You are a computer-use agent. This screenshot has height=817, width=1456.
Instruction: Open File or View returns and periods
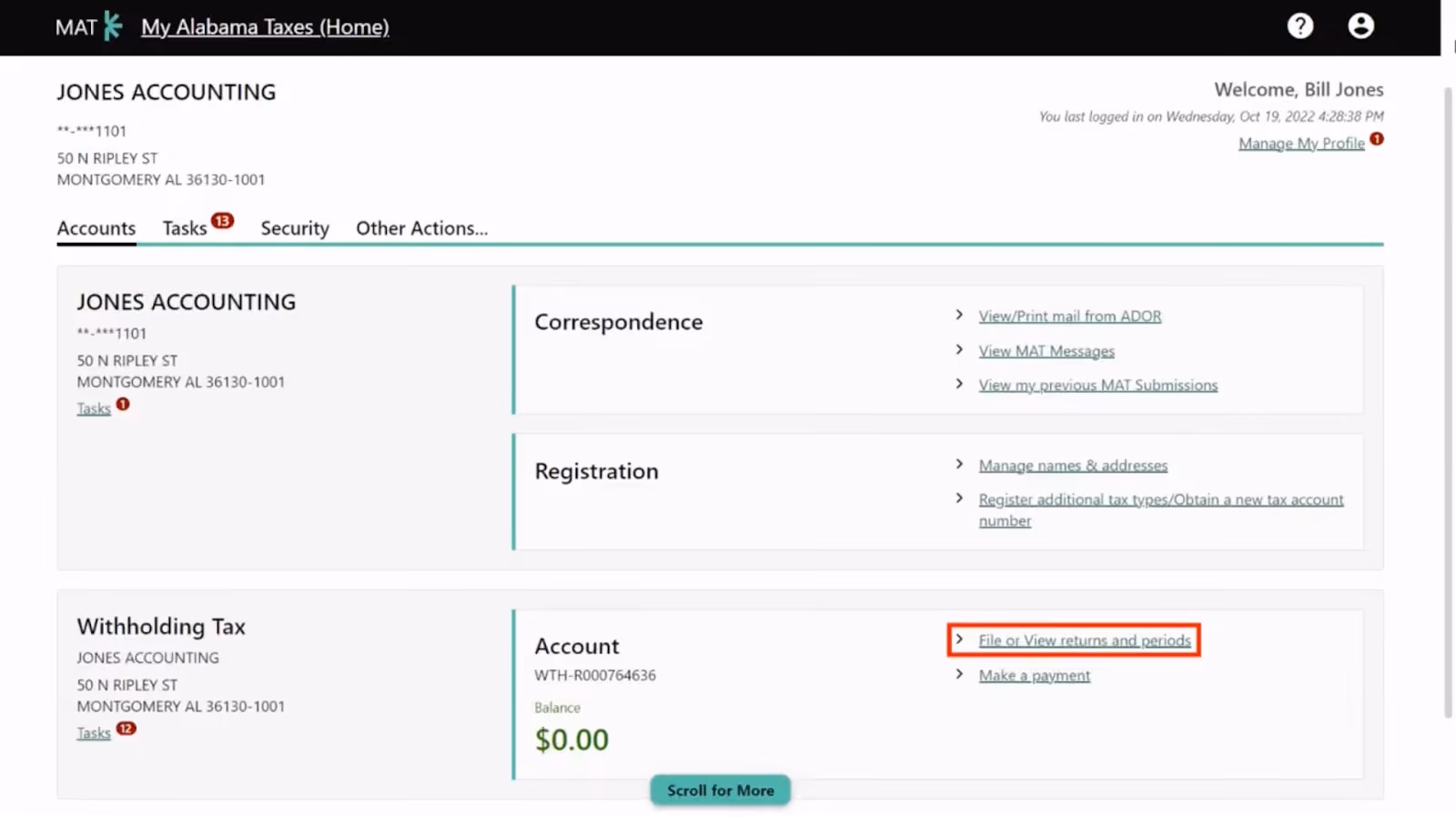[x=1085, y=640]
